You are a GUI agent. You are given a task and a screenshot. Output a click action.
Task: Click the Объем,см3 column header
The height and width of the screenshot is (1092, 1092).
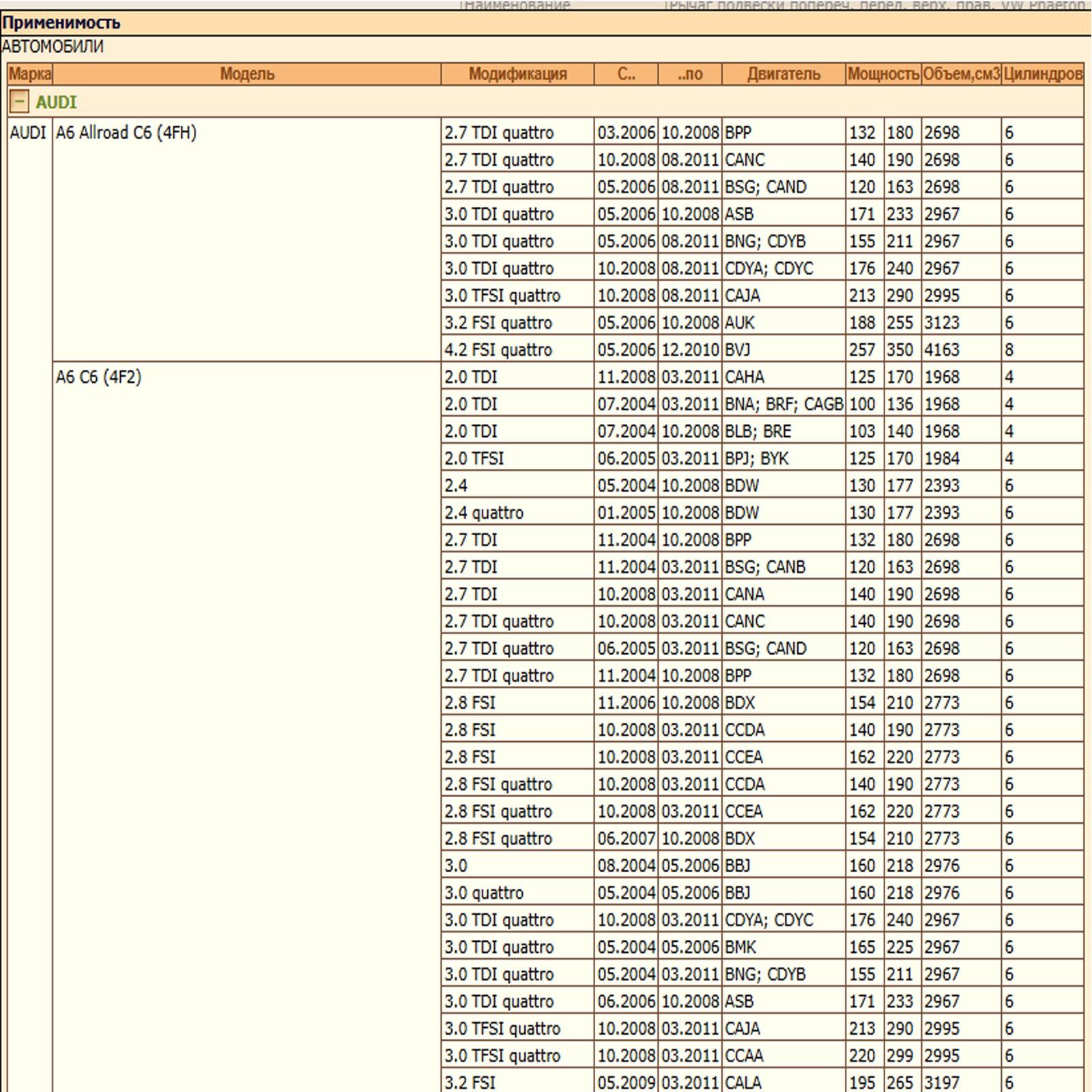point(961,74)
